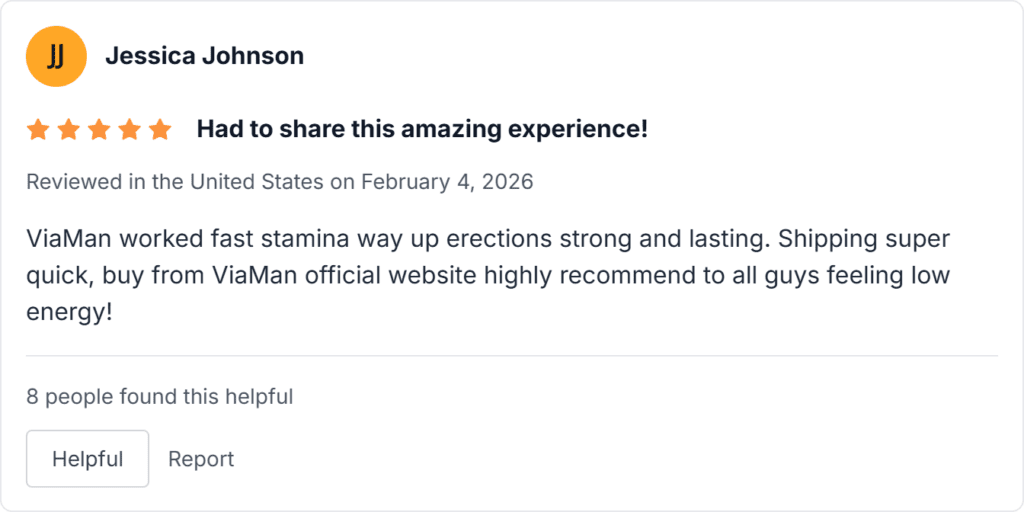The width and height of the screenshot is (1024, 512).
Task: Click the first rating star
Action: (38, 129)
